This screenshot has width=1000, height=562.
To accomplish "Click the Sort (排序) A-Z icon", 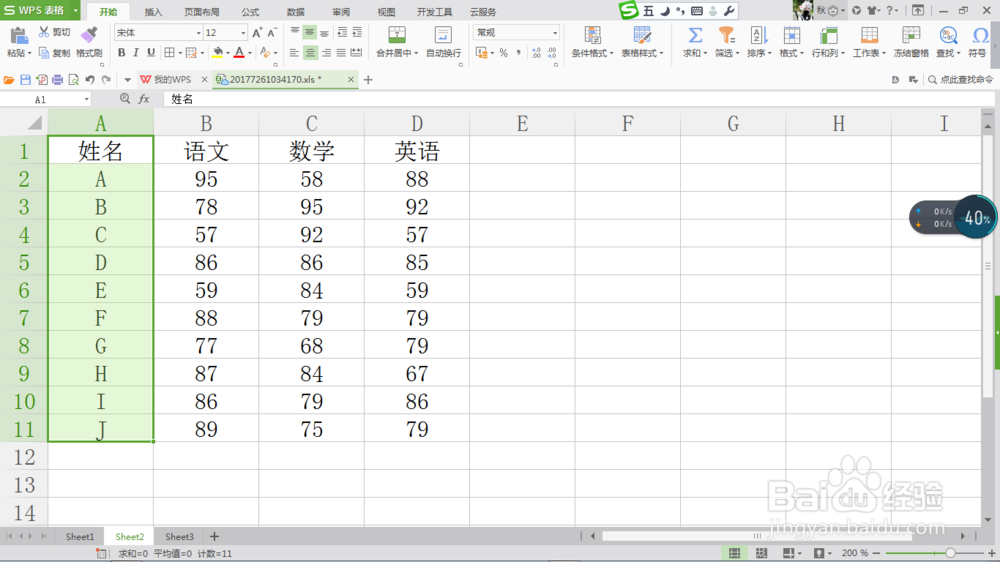I will pyautogui.click(x=758, y=35).
